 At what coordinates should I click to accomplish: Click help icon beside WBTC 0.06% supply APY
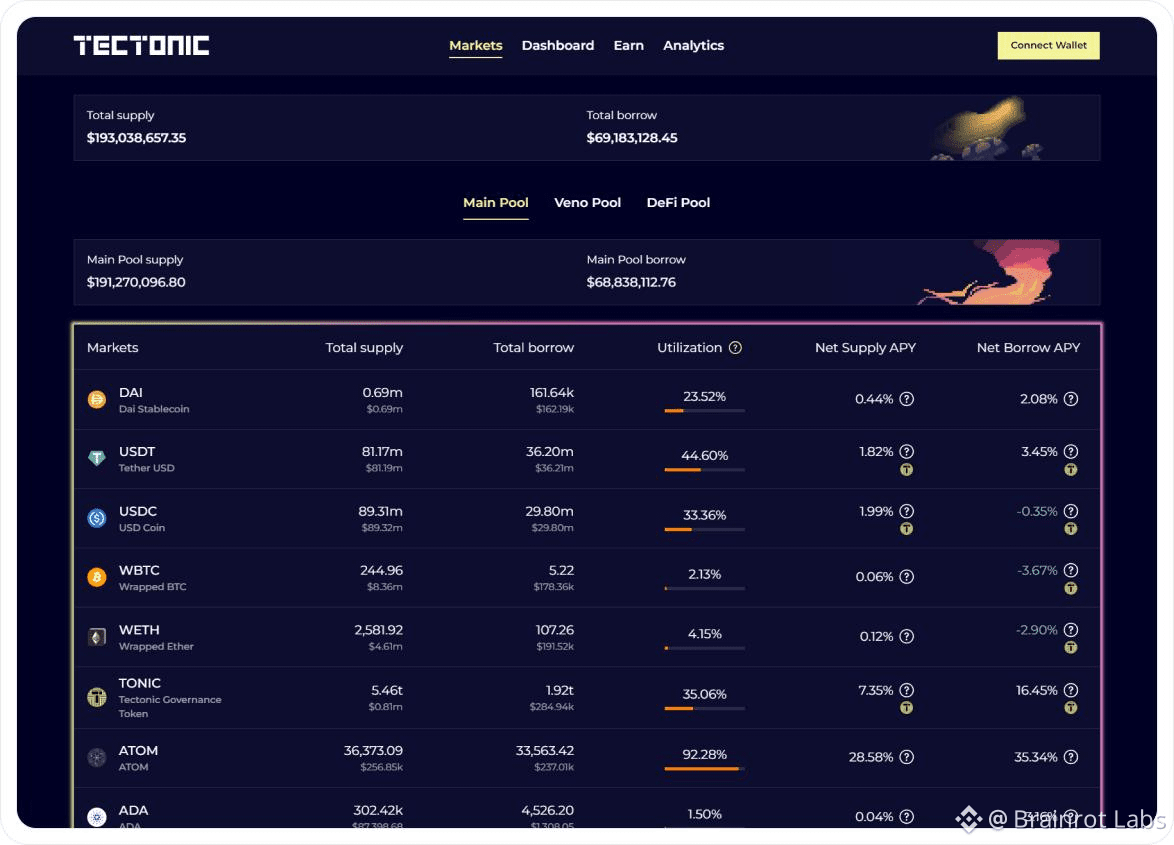(907, 576)
